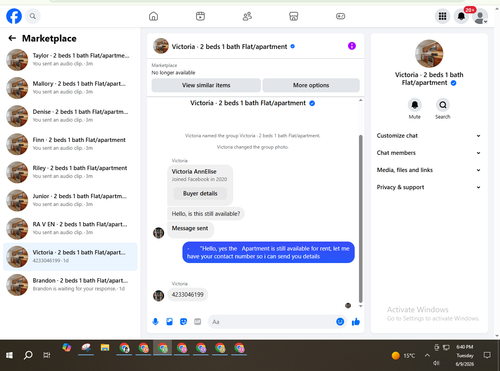The width and height of the screenshot is (500, 371).
Task: Open Riley's 2 beds 1 bath conversation
Action: [x=70, y=172]
